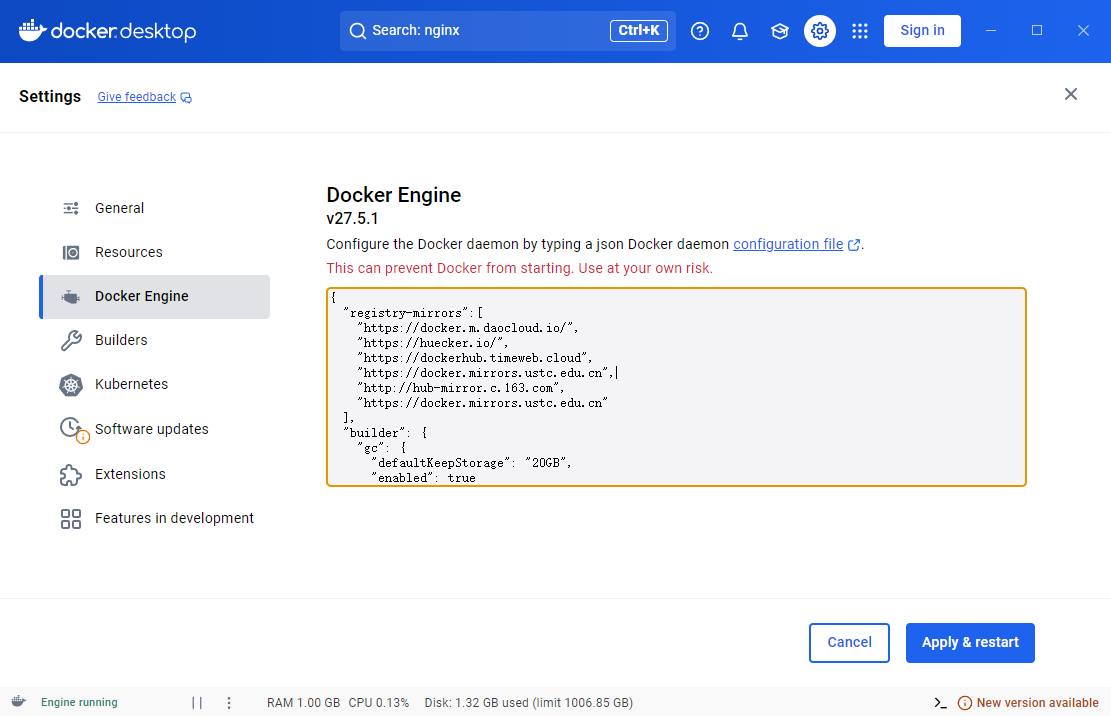Viewport: 1111px width, 716px height.
Task: Click the Software updates clock icon
Action: (x=73, y=429)
